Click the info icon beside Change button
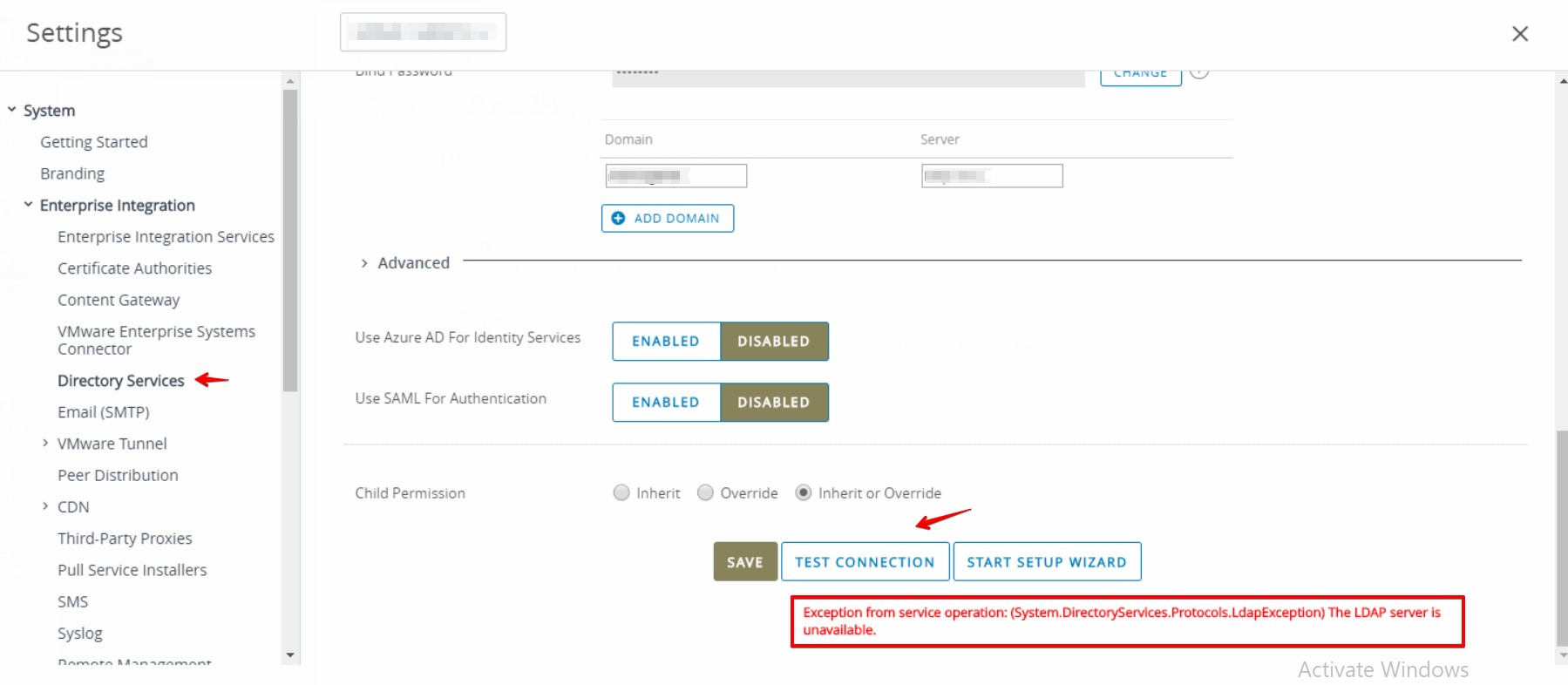 click(x=1199, y=73)
